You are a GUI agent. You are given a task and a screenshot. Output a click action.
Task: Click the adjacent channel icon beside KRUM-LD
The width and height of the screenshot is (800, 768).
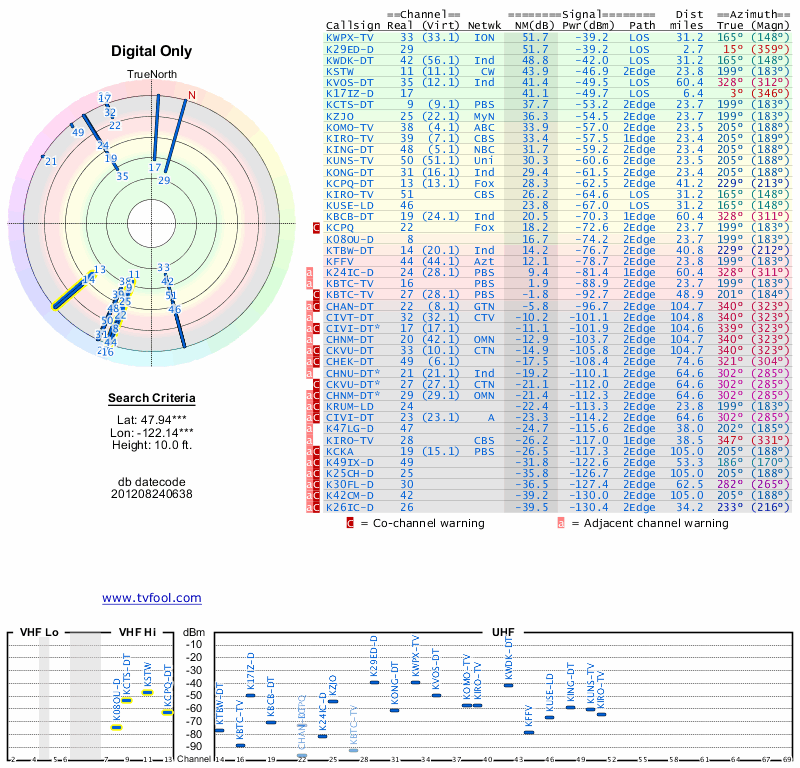(x=310, y=406)
